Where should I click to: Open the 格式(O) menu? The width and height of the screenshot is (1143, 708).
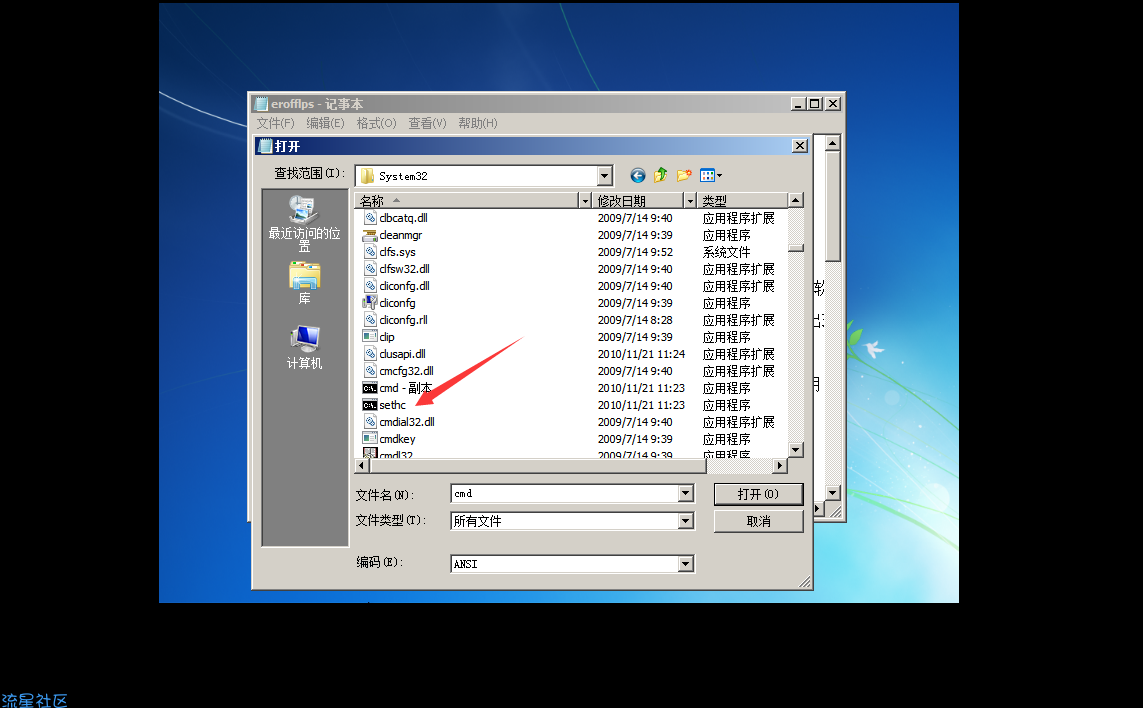pos(376,123)
